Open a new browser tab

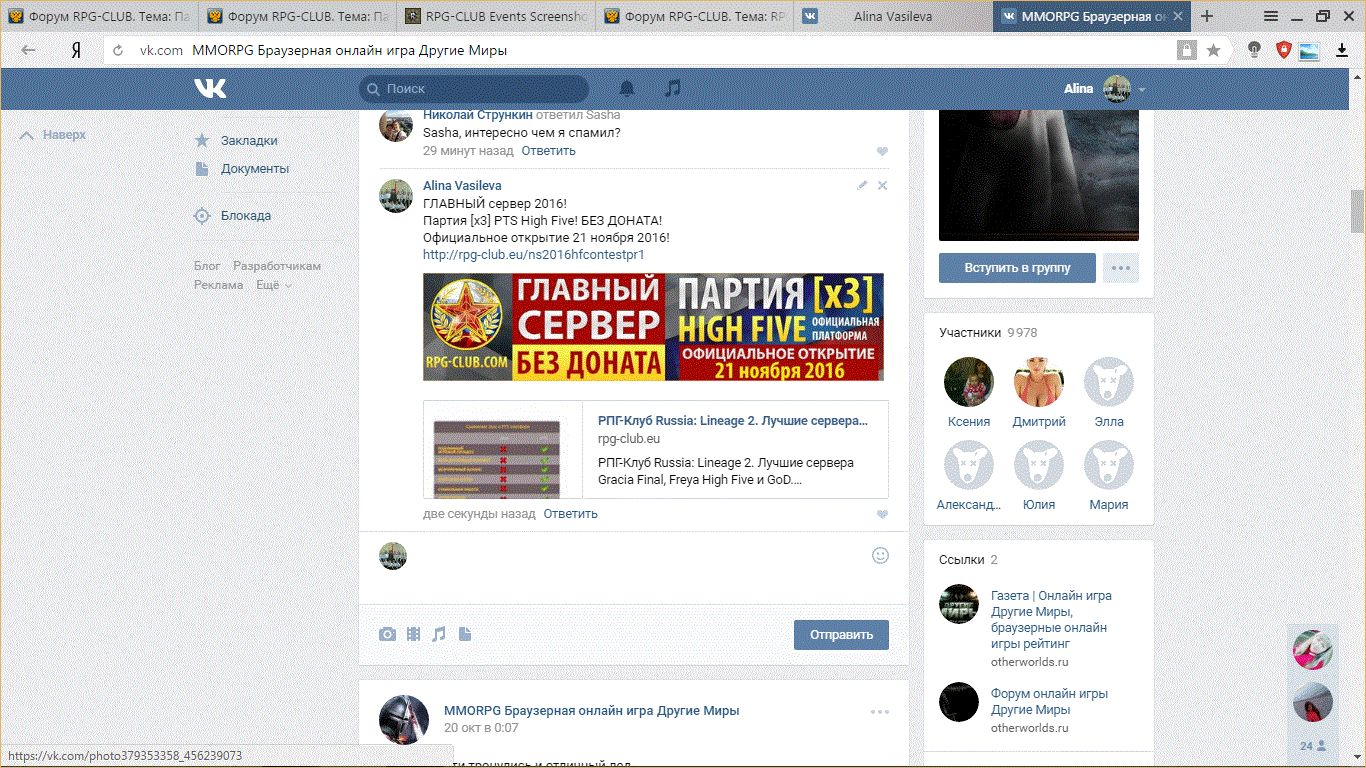1207,16
